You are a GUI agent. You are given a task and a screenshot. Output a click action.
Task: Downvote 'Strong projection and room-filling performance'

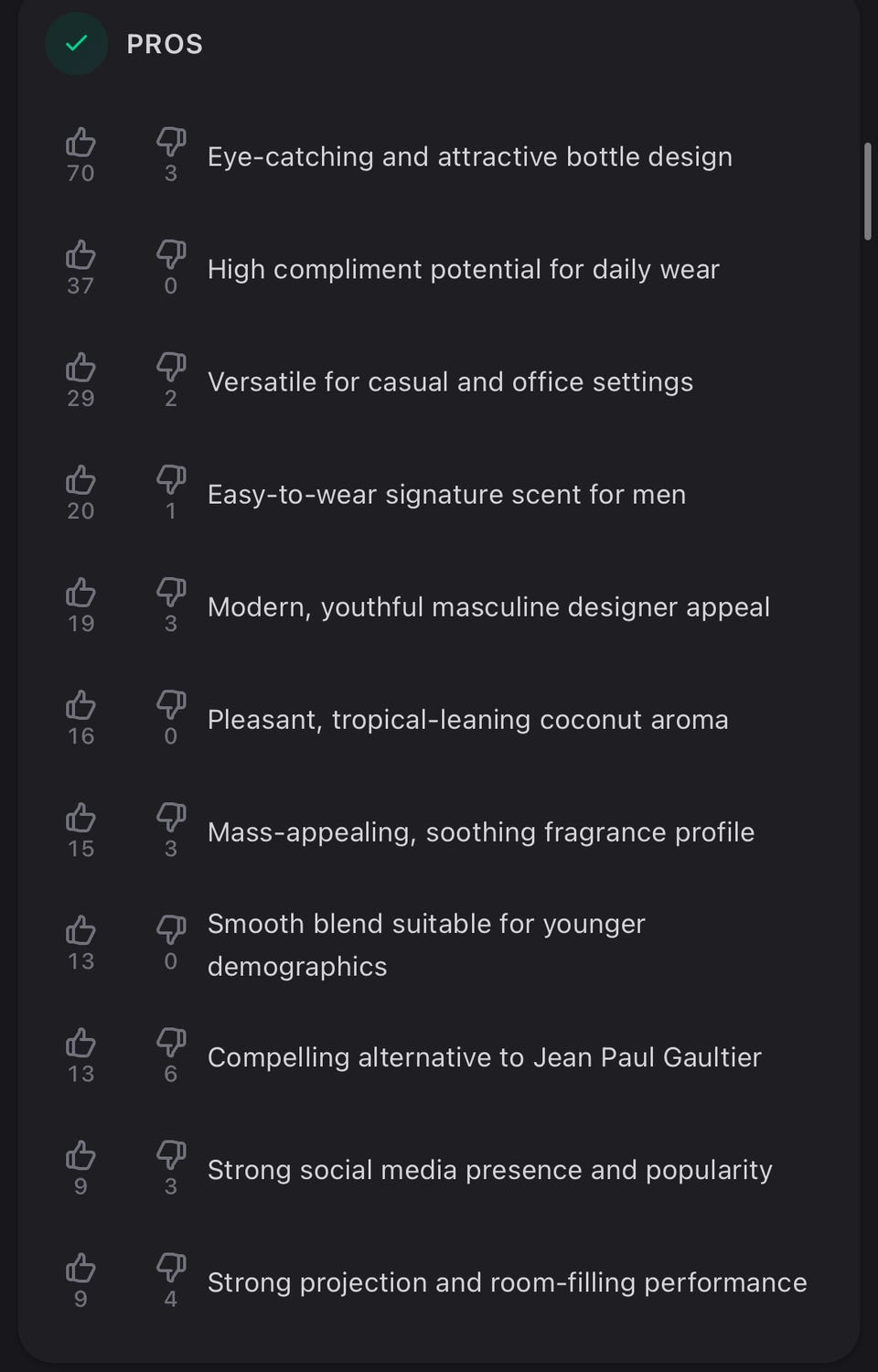[171, 1267]
